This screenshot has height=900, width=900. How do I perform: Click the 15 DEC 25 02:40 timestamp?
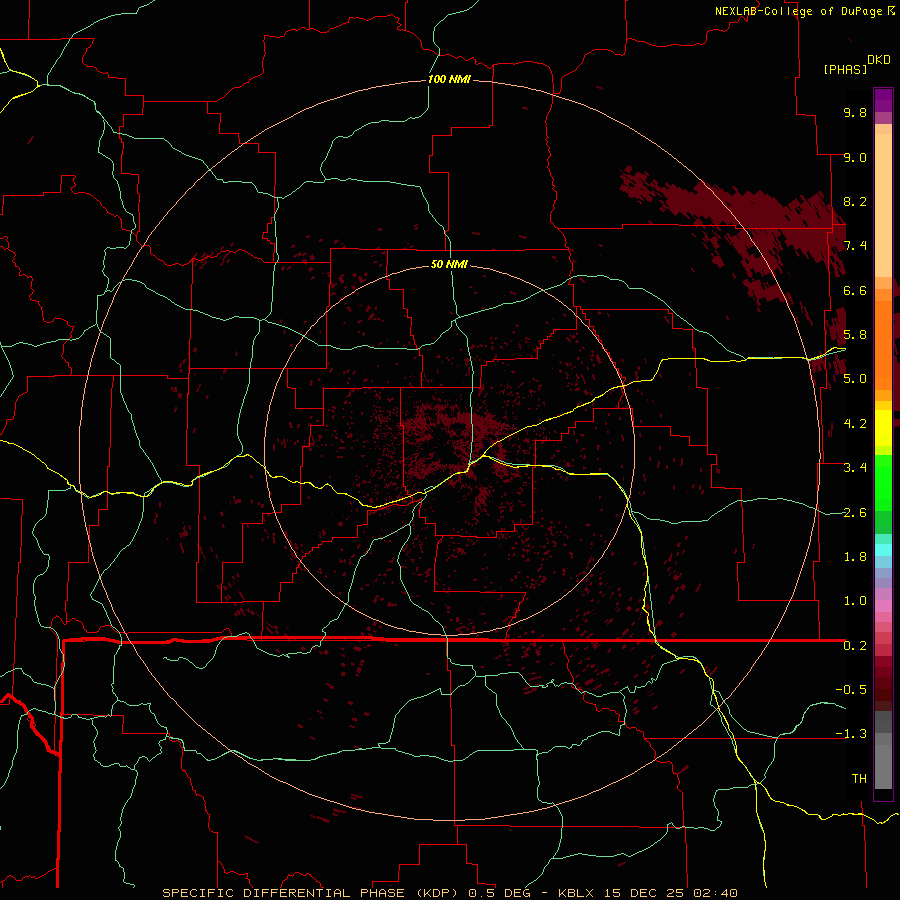tap(670, 893)
